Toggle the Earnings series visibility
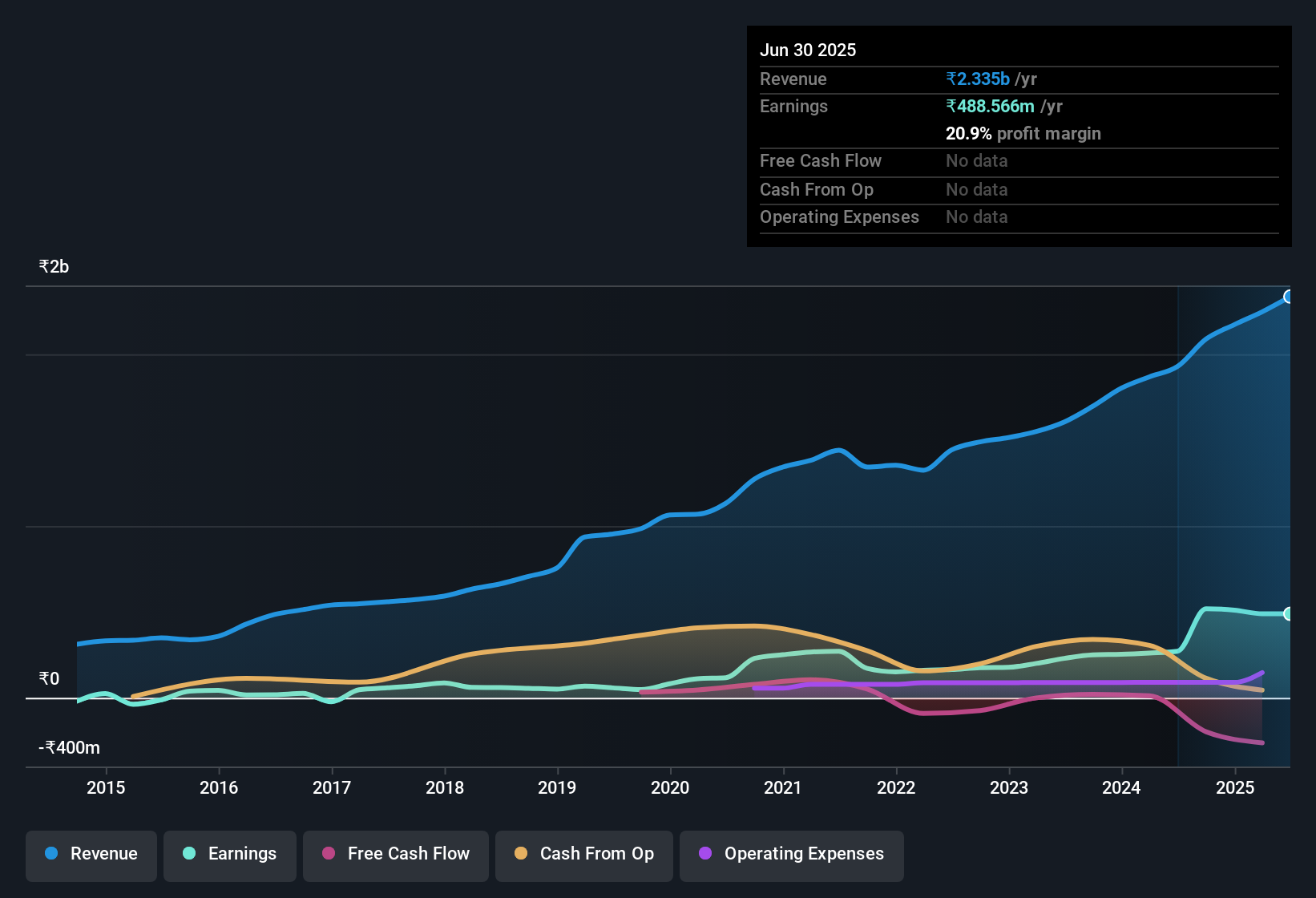The image size is (1316, 898). point(230,854)
